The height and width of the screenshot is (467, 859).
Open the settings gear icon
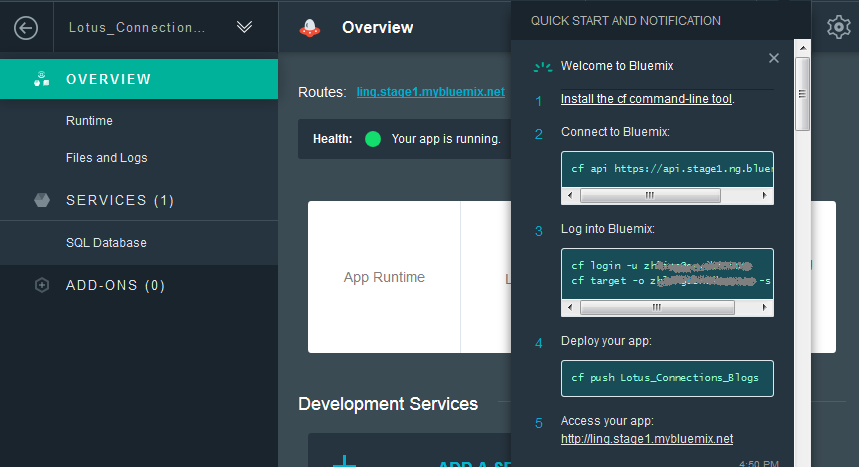coord(838,27)
